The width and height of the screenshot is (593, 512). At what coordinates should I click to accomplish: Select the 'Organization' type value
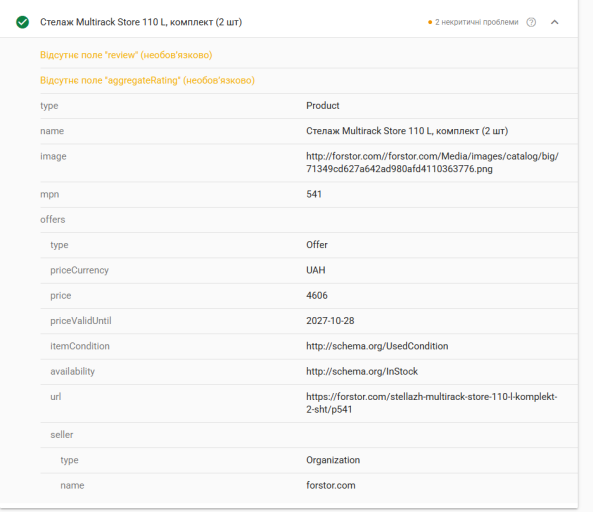(x=333, y=460)
